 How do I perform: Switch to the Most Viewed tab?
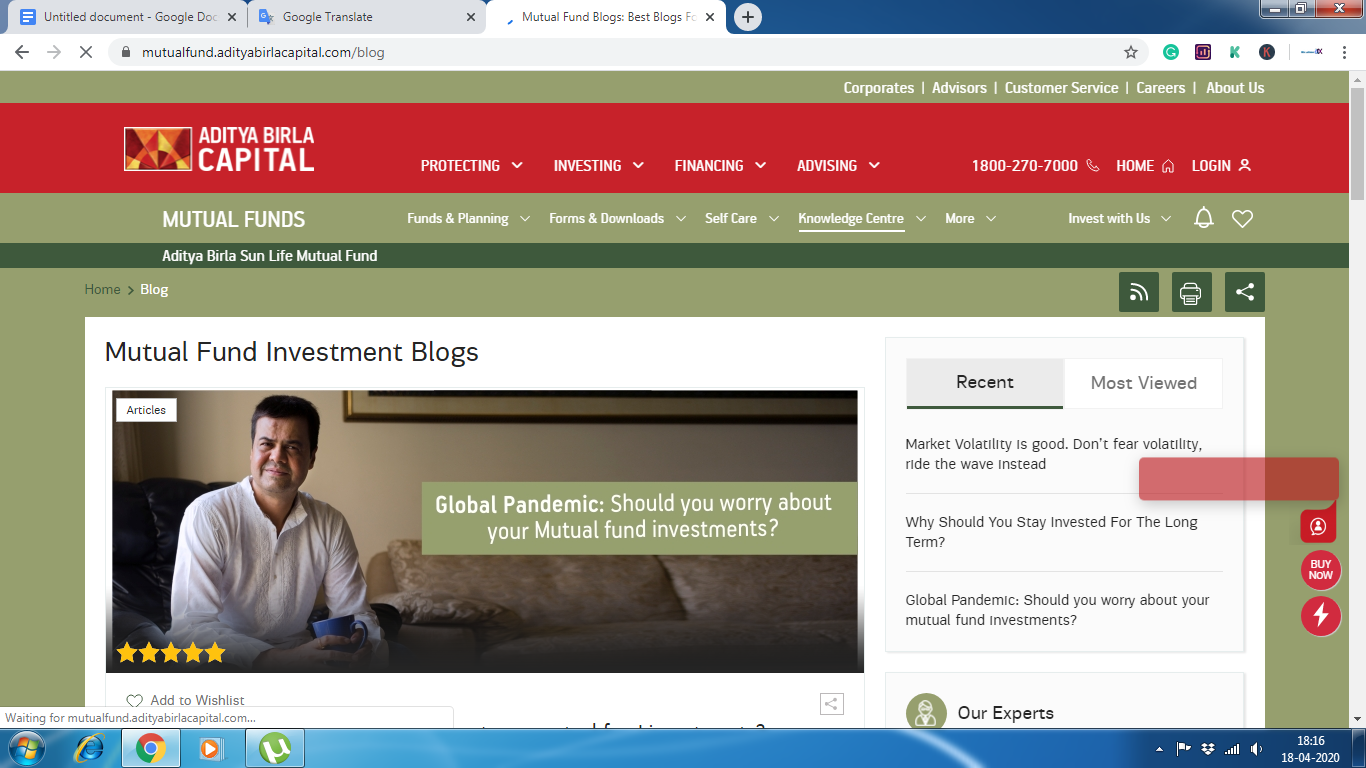tap(1143, 383)
